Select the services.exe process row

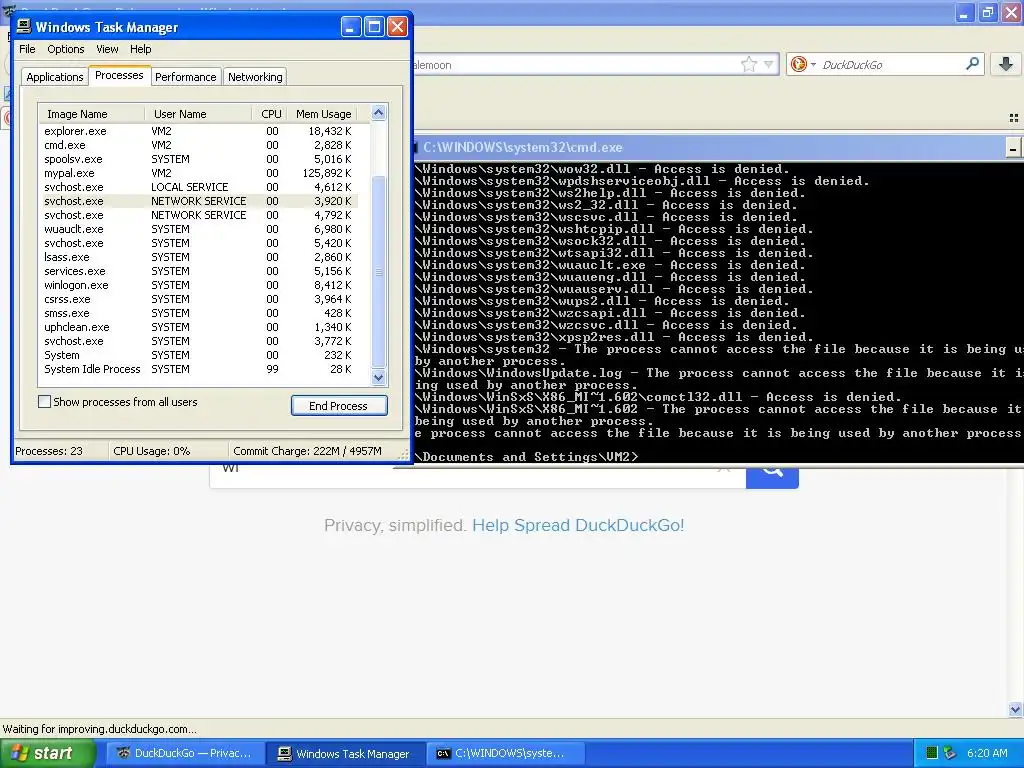click(199, 271)
